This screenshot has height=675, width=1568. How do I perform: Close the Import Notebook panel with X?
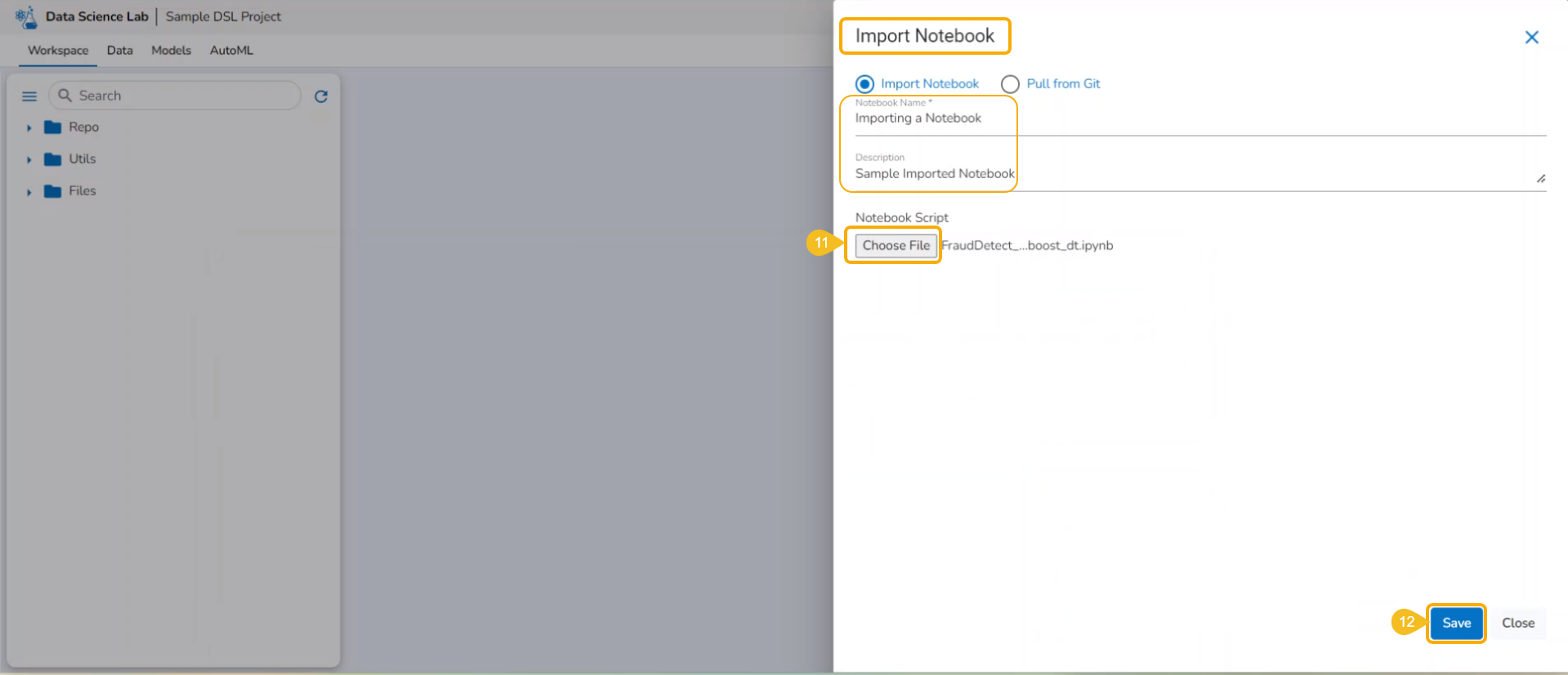(x=1532, y=38)
